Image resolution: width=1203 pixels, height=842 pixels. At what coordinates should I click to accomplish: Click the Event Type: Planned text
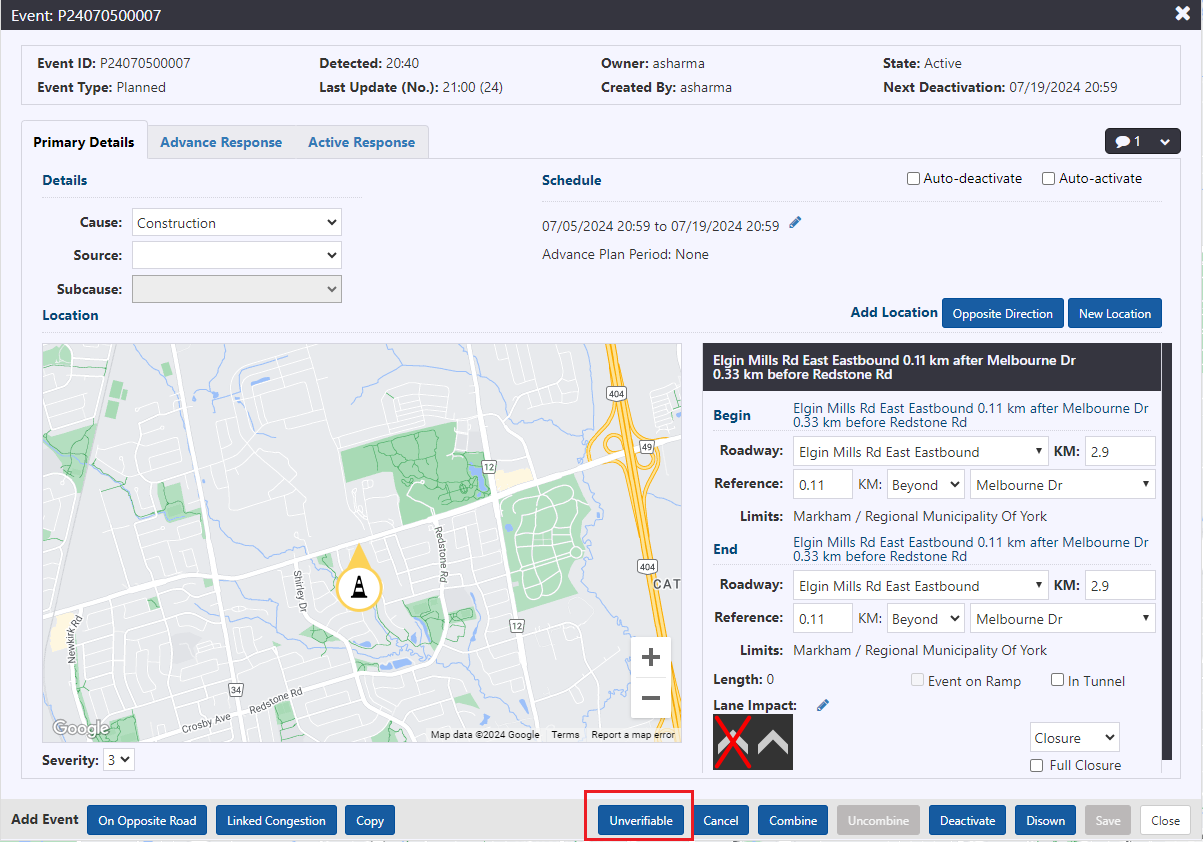[101, 87]
